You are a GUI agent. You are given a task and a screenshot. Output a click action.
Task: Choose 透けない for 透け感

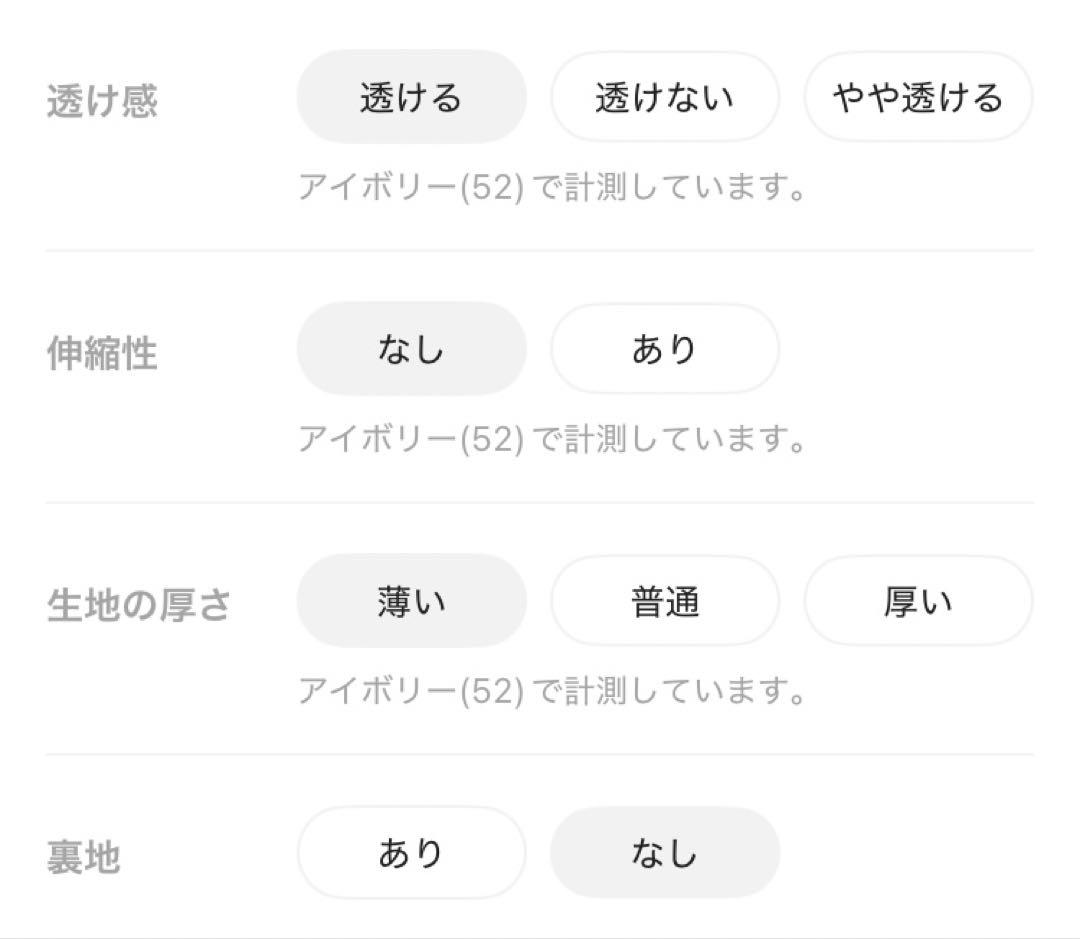pyautogui.click(x=664, y=97)
